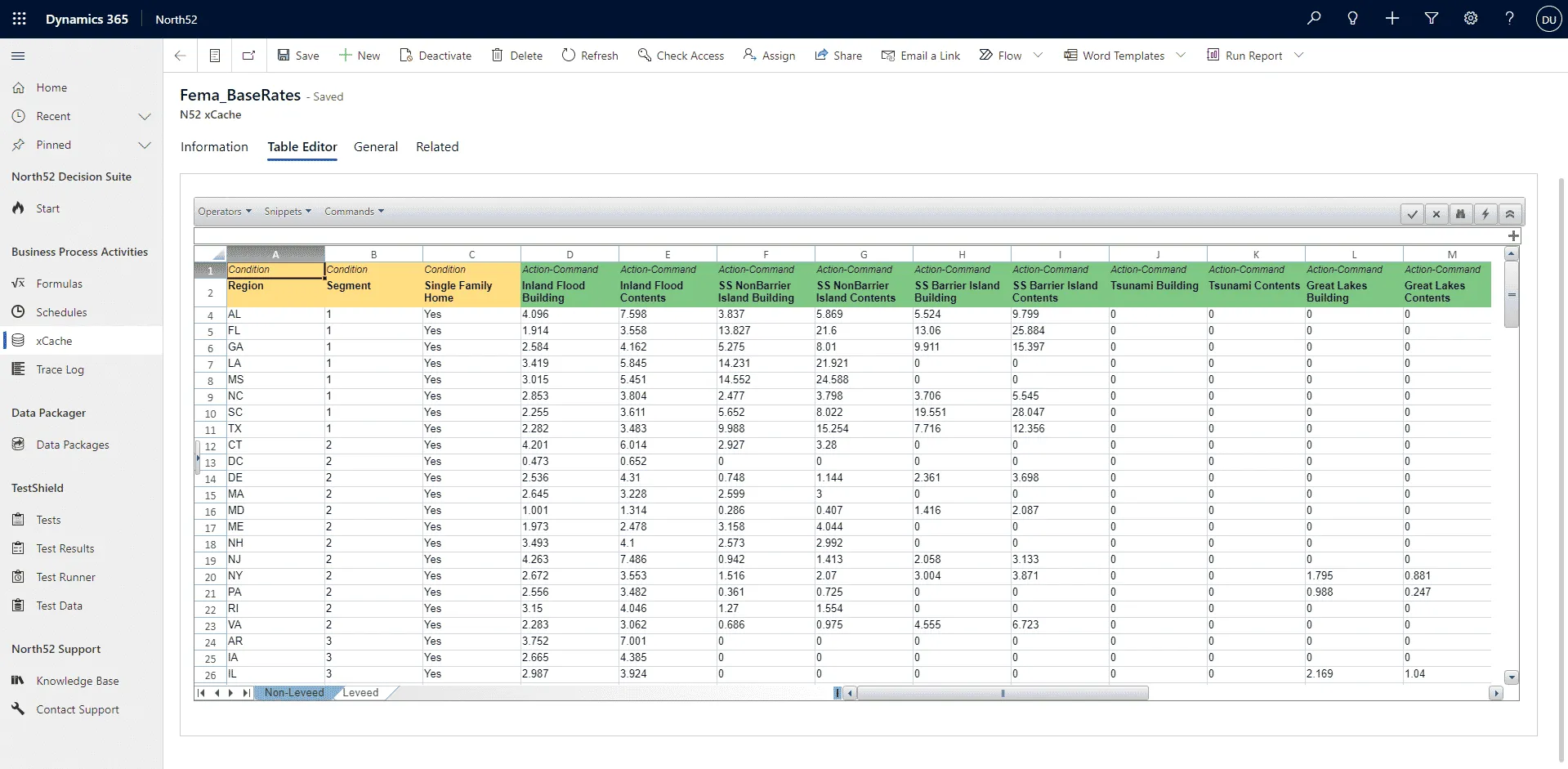The image size is (1568, 769).
Task: Deactivate the record
Action: pyautogui.click(x=436, y=56)
